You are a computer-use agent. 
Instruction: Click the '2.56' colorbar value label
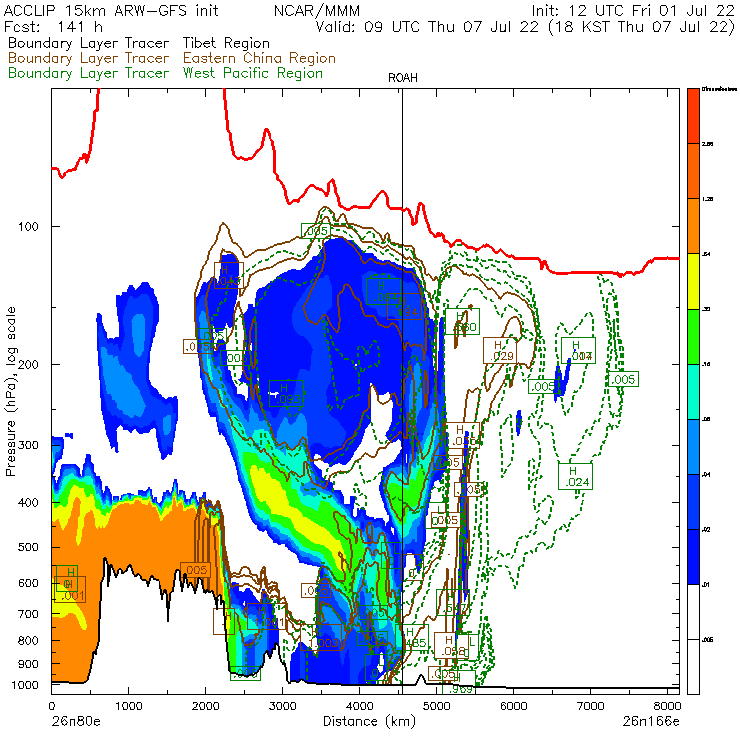(x=707, y=144)
